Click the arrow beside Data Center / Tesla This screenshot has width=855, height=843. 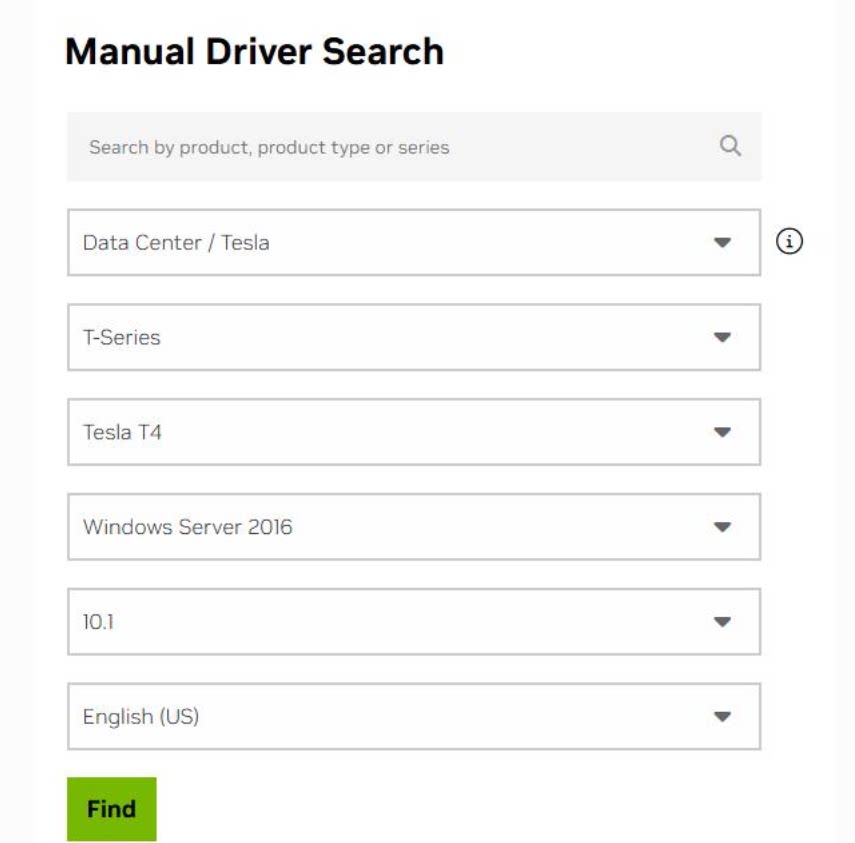pos(722,243)
